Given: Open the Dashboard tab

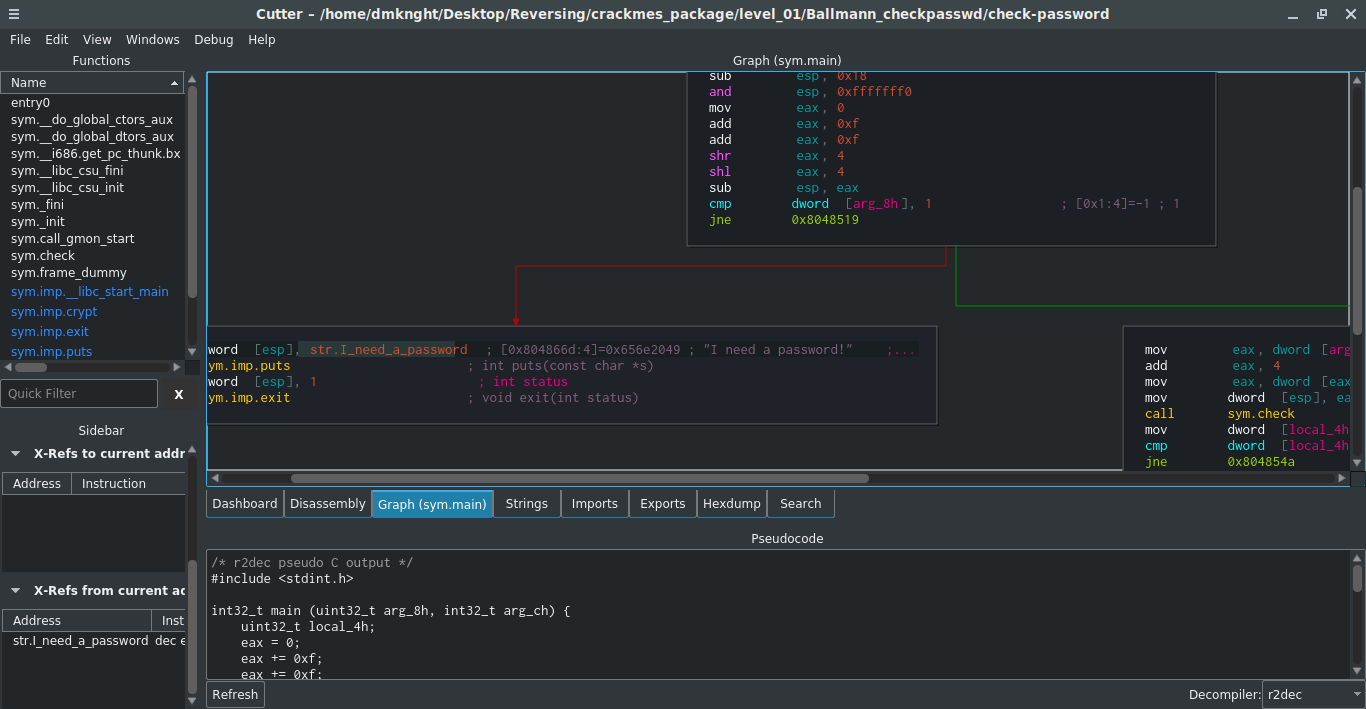Looking at the screenshot, I should pos(244,503).
